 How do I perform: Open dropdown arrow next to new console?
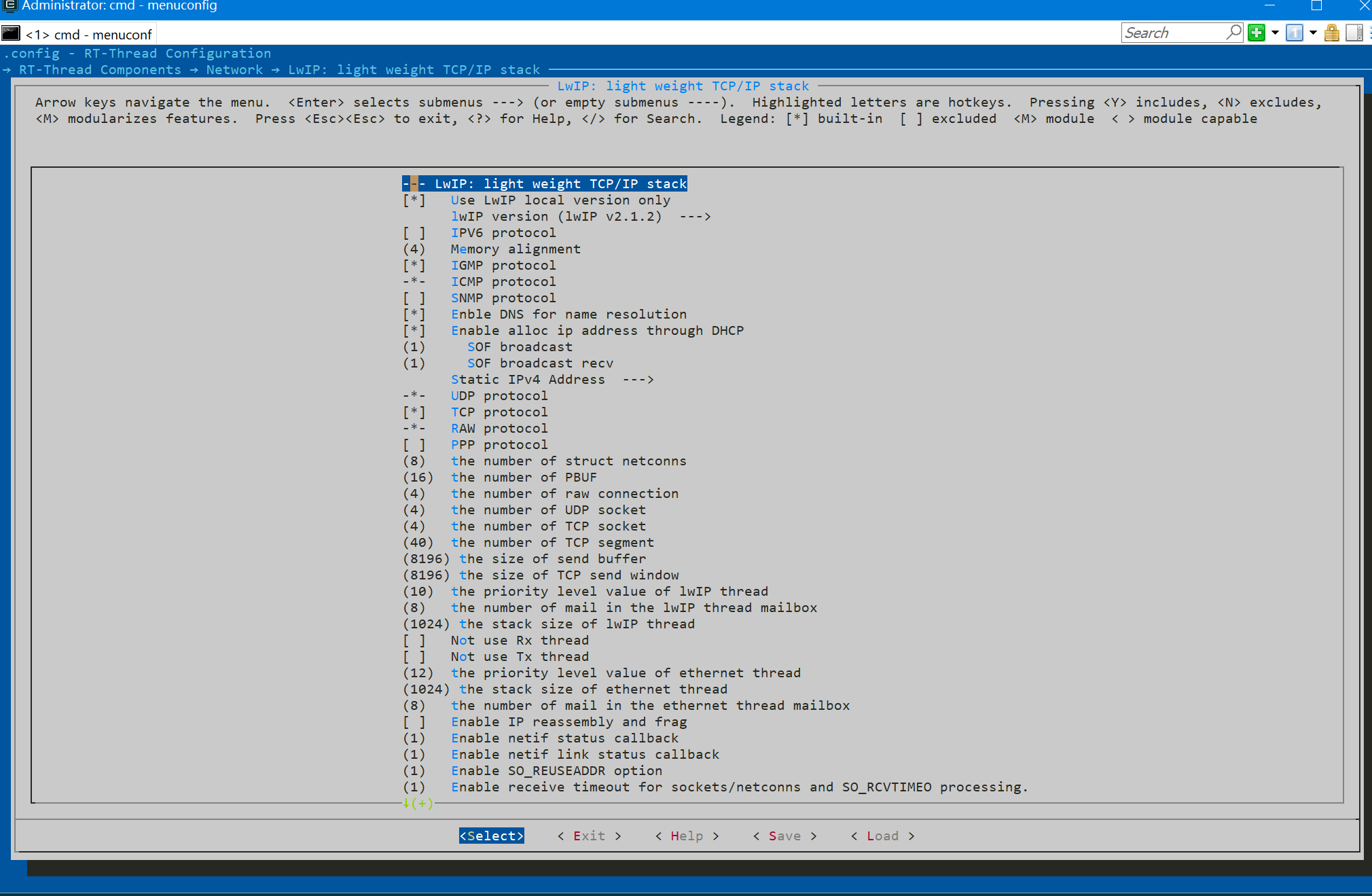tap(1275, 33)
